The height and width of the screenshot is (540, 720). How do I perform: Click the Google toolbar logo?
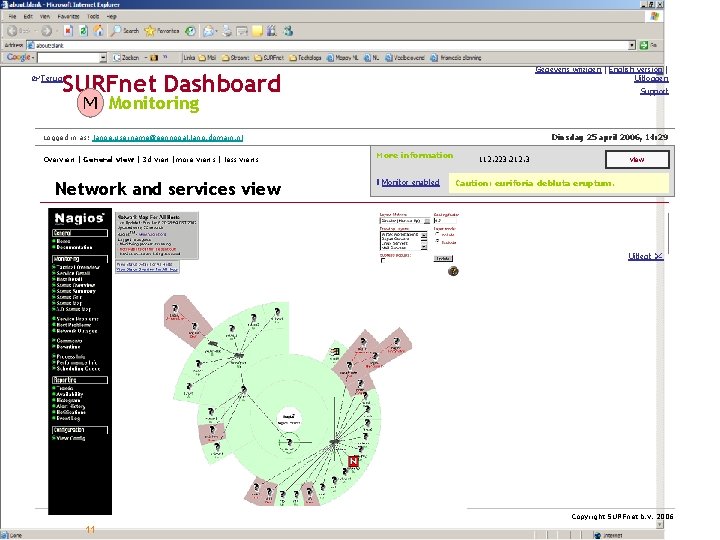18,57
